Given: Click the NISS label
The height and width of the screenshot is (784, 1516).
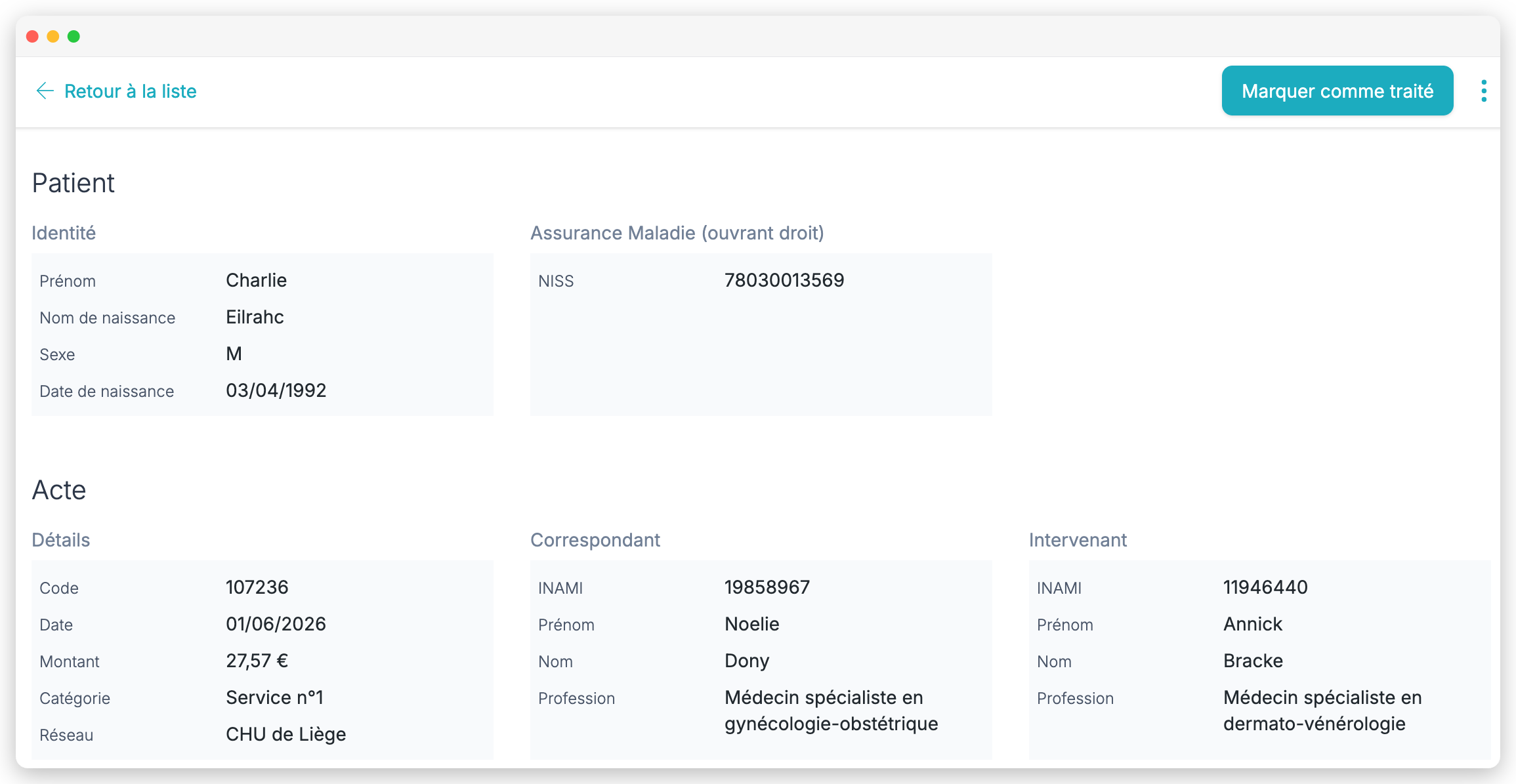Looking at the screenshot, I should point(556,281).
